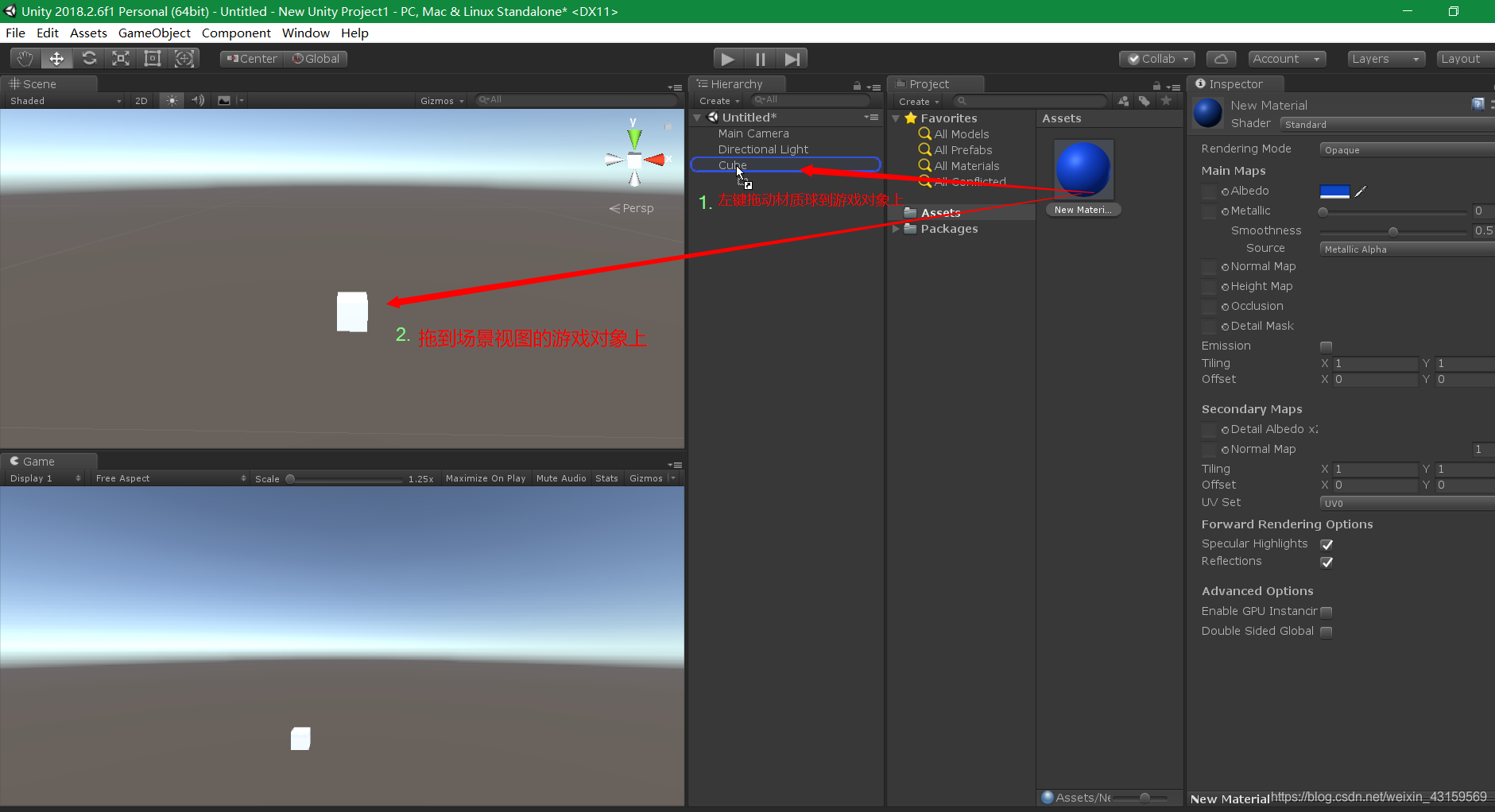Screen dimensions: 1495x812
Task: Open Hierarchy Create dropdown
Action: tap(719, 101)
